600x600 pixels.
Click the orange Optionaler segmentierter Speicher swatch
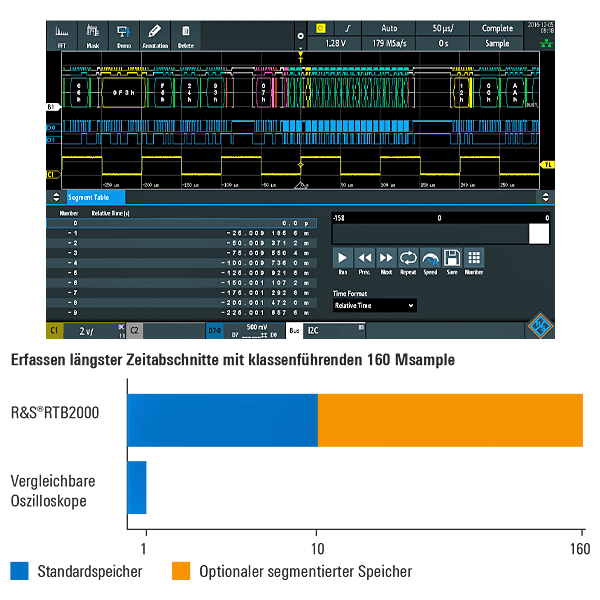181,571
